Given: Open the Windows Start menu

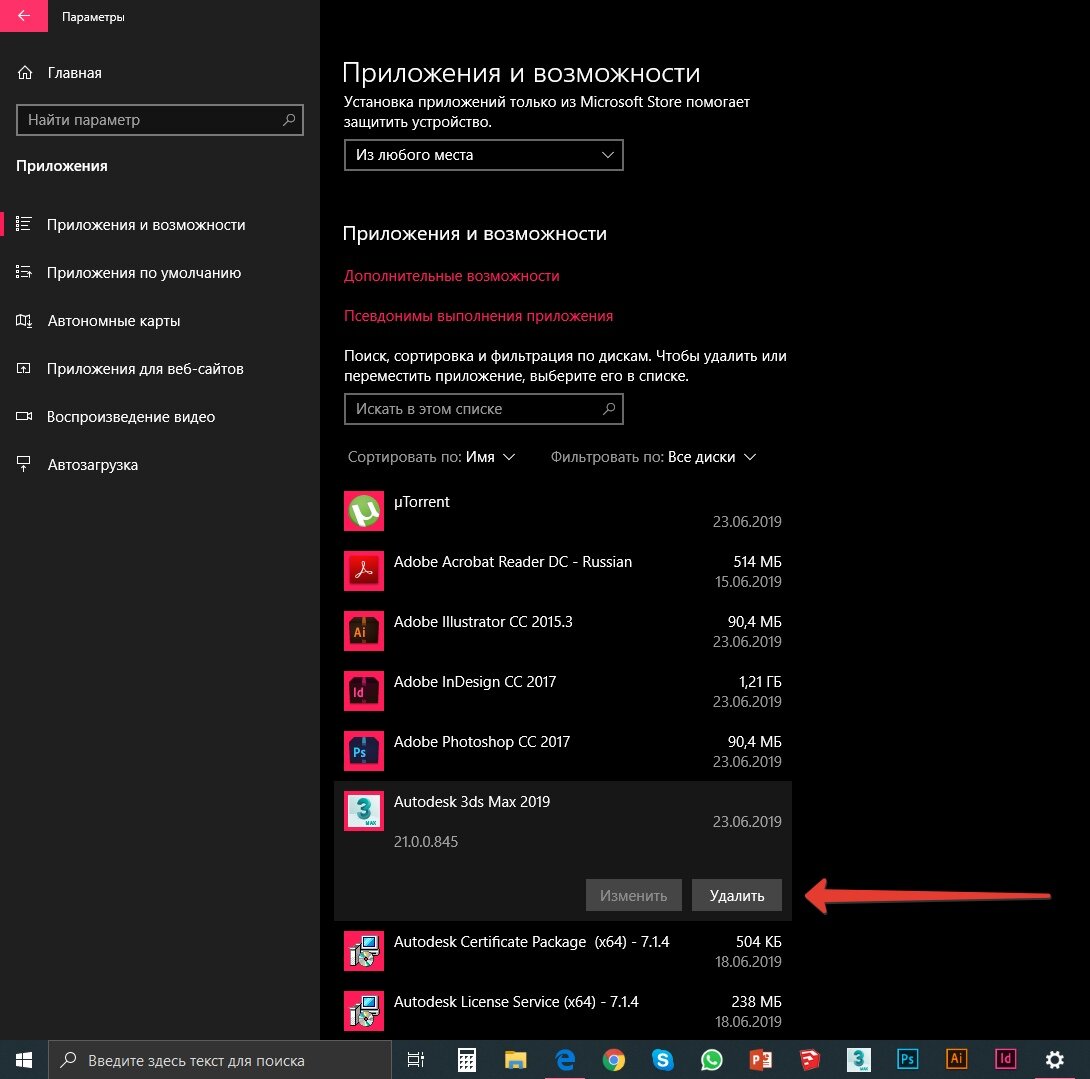Looking at the screenshot, I should (24, 1060).
